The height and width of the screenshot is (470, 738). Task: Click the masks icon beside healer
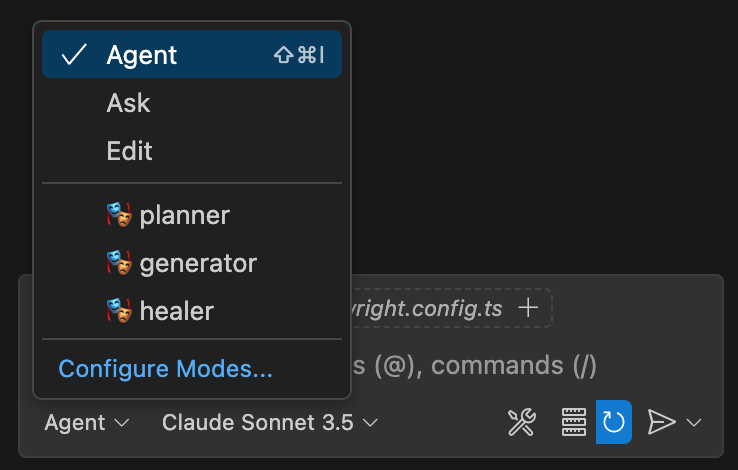tap(119, 311)
